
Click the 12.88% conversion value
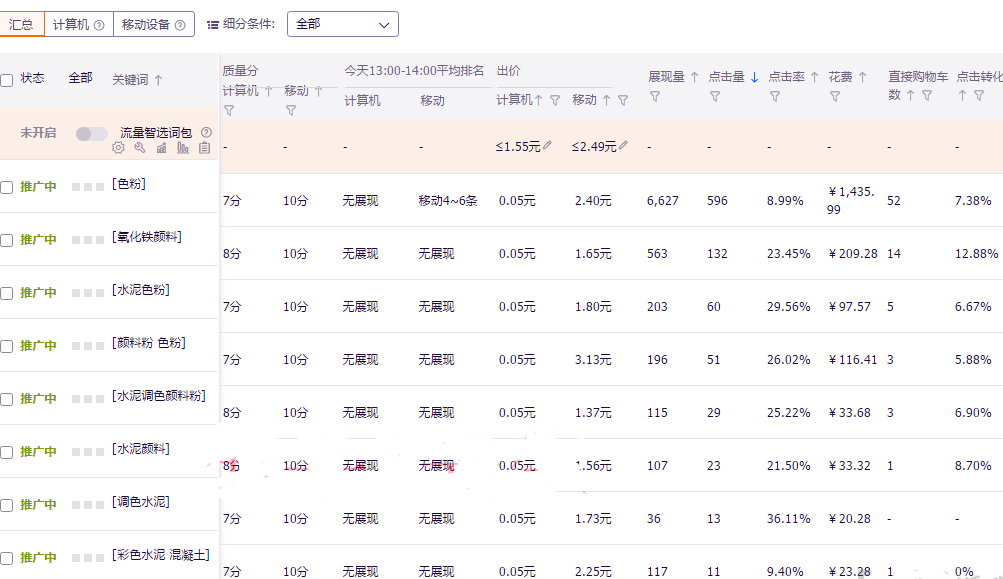(976, 254)
